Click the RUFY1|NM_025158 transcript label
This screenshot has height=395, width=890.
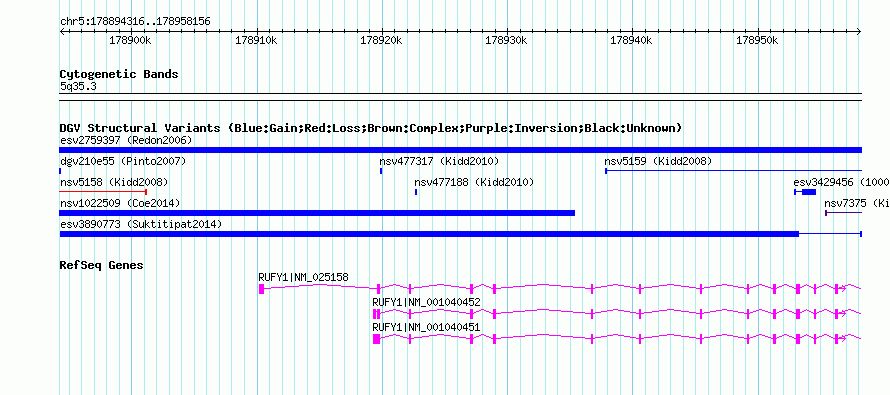[x=304, y=278]
